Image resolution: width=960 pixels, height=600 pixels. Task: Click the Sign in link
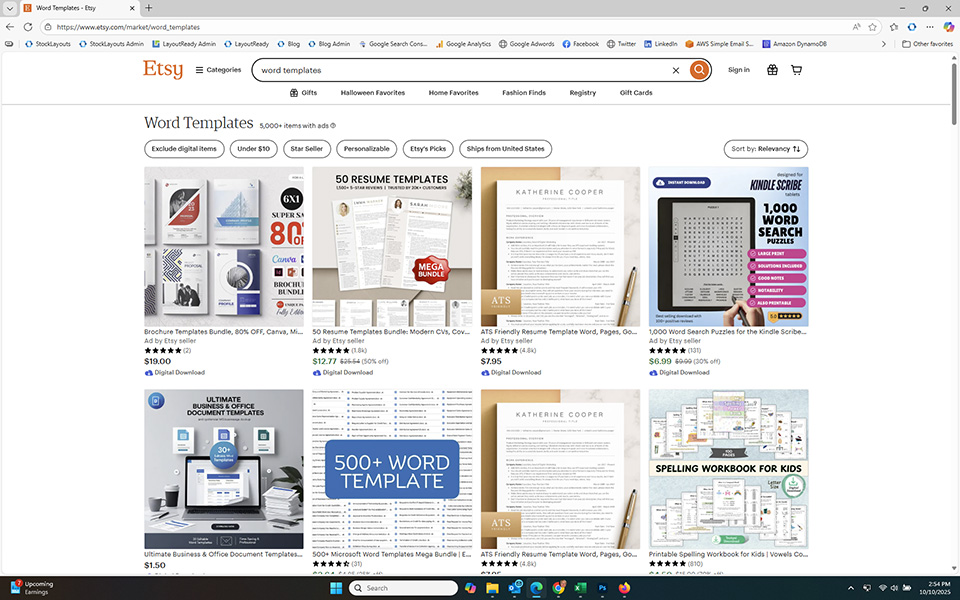pos(738,70)
